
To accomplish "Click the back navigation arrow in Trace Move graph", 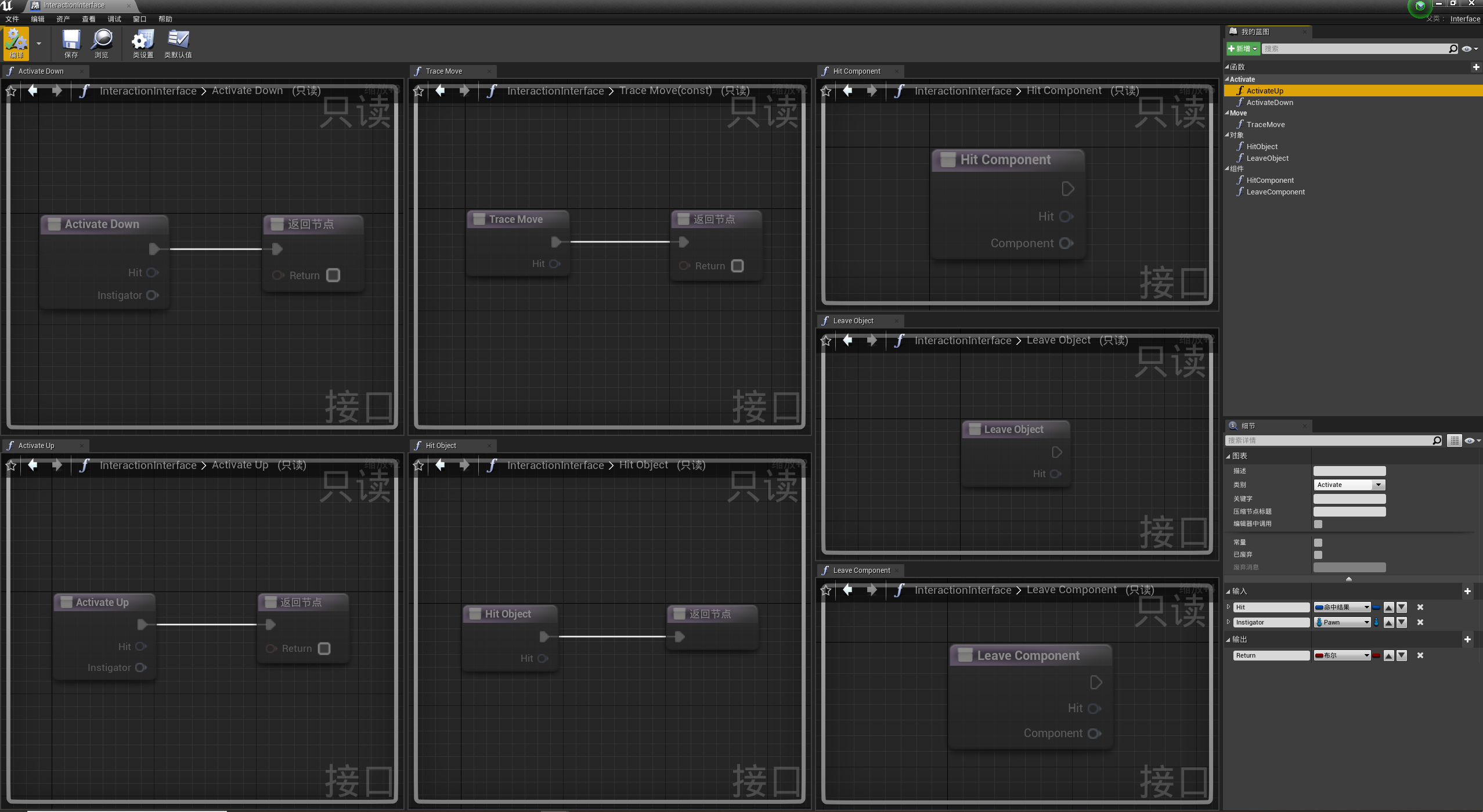I will tap(441, 91).
